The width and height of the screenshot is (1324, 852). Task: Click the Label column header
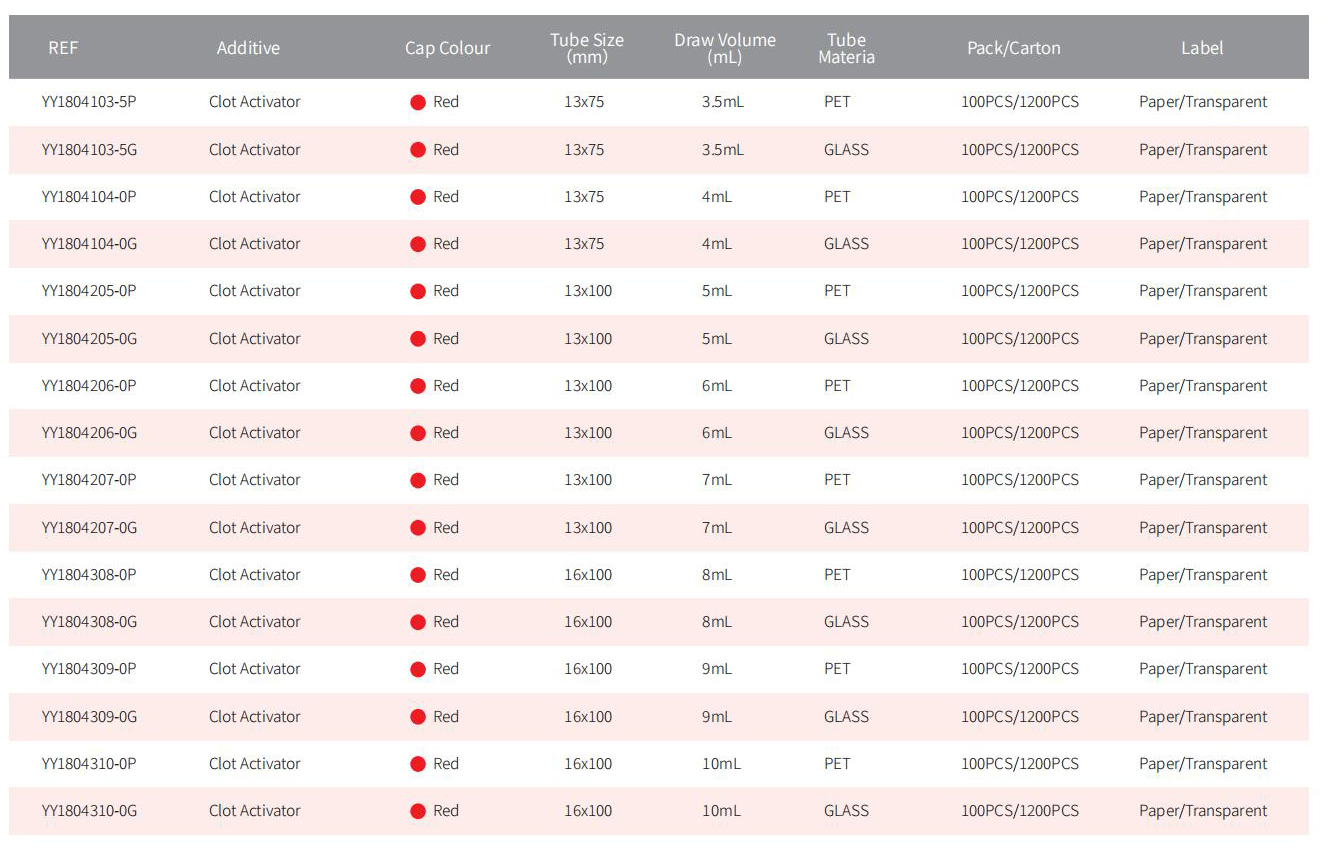(1202, 48)
